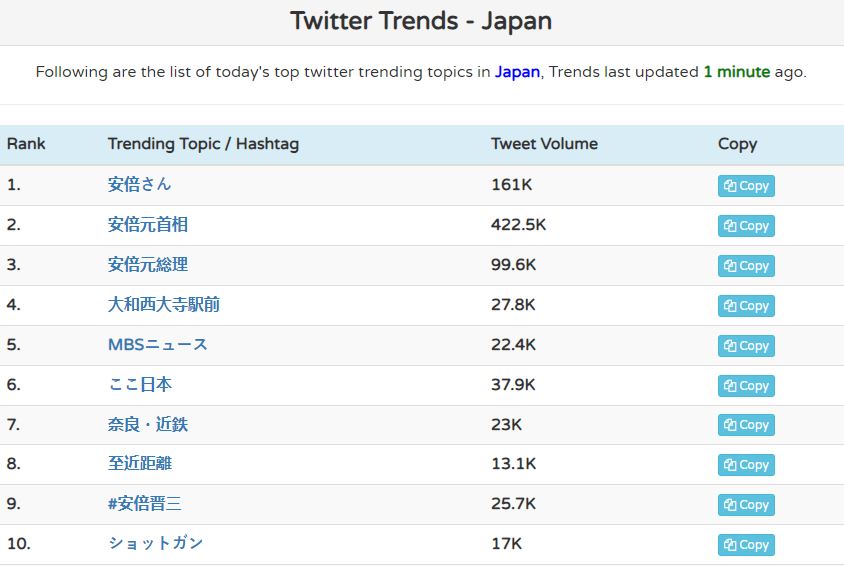The image size is (844, 566).
Task: Copy the #安倍晋三 hashtag
Action: pyautogui.click(x=746, y=505)
